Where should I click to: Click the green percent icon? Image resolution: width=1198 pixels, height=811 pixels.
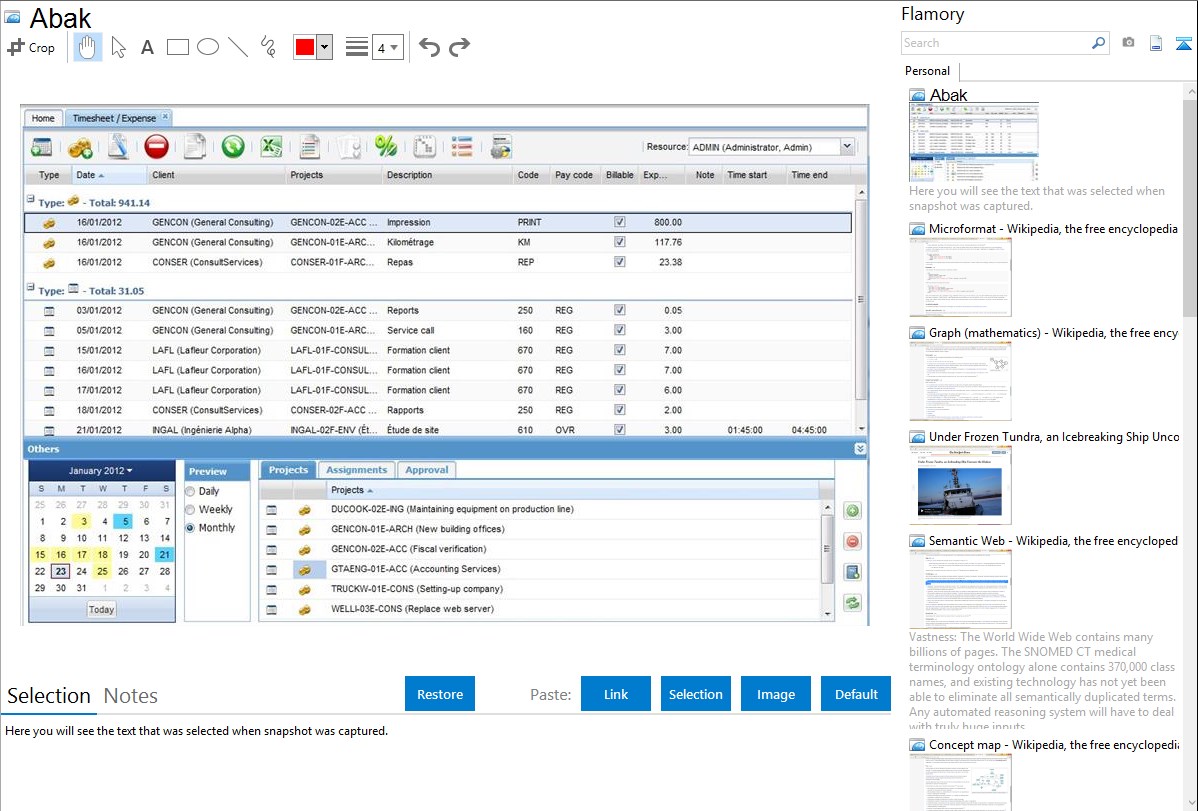(x=386, y=146)
